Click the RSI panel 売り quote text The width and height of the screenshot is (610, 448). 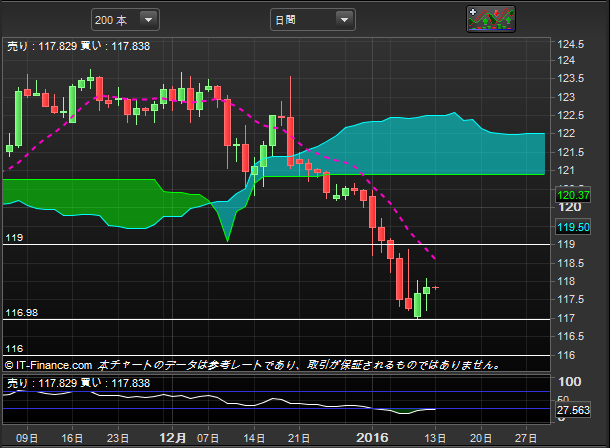[42, 383]
